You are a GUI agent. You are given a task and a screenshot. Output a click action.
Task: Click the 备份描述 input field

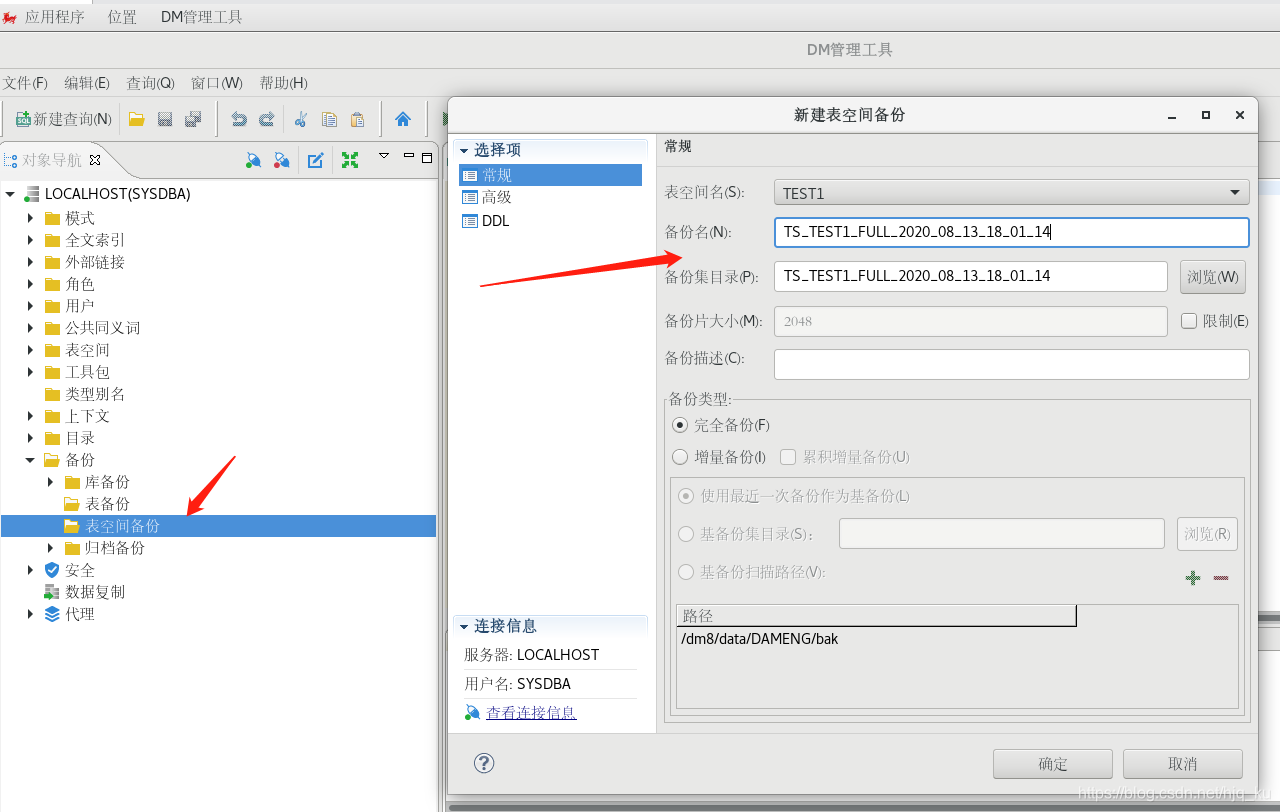click(1012, 364)
